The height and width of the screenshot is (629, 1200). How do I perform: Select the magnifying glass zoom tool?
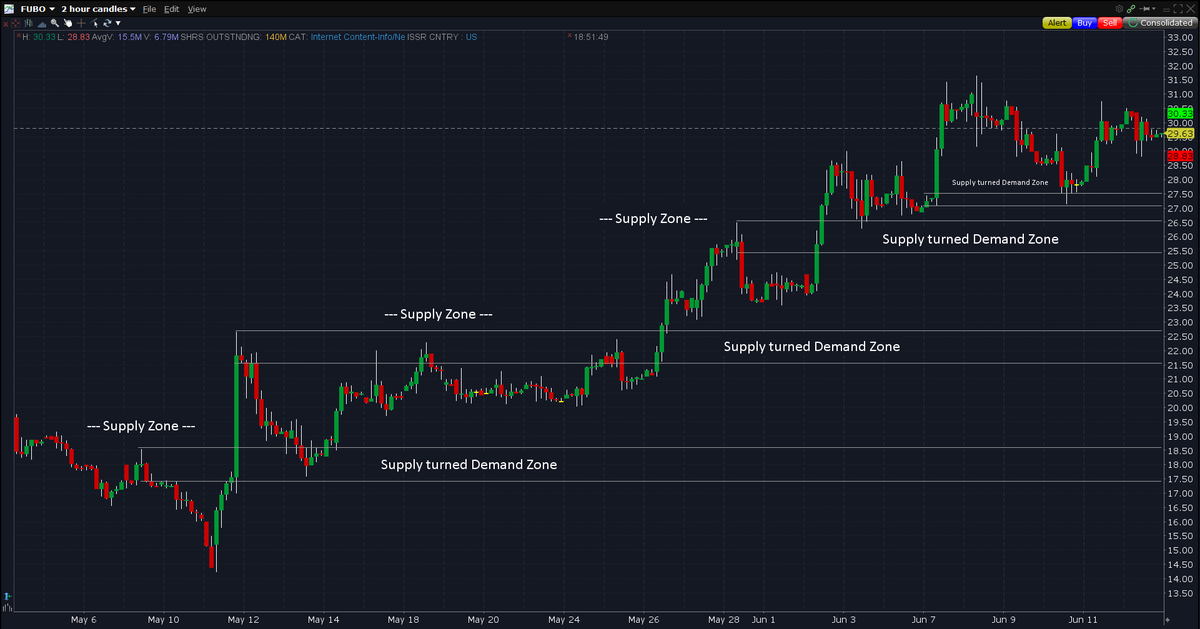[55, 23]
